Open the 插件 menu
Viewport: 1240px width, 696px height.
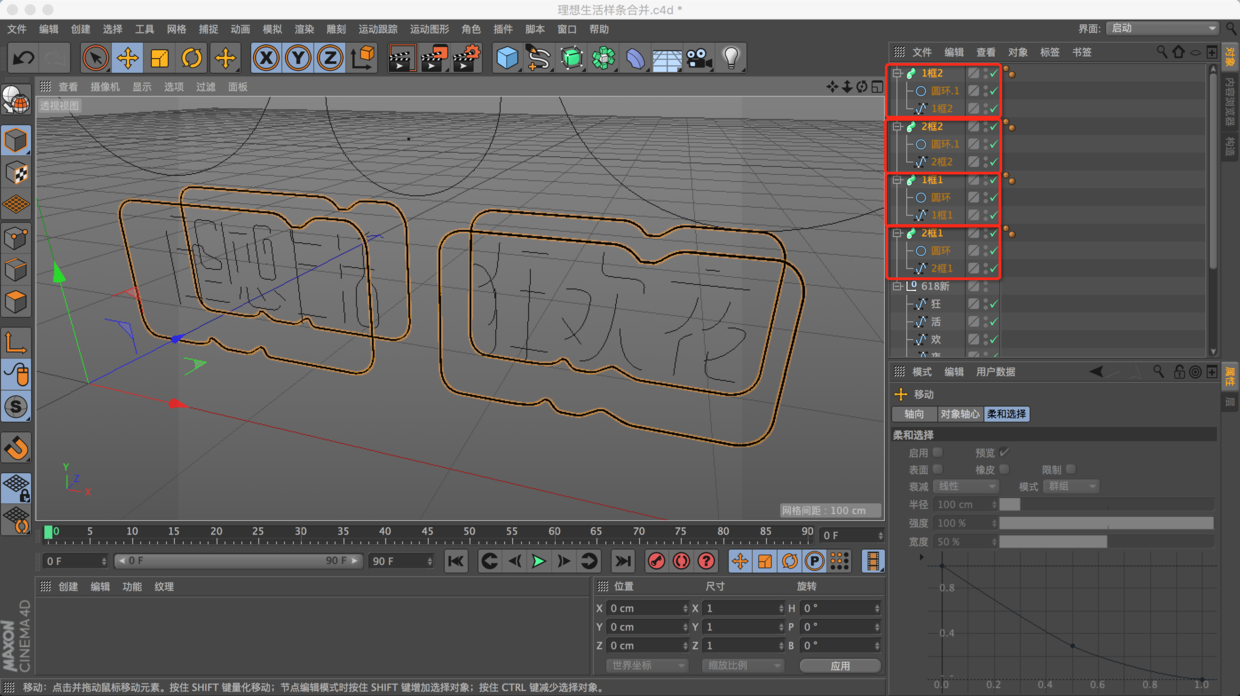503,29
